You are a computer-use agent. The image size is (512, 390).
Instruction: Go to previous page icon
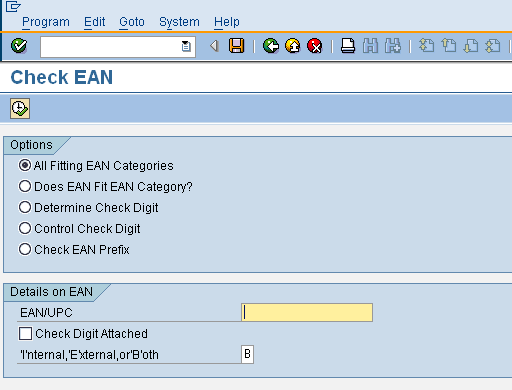pyautogui.click(x=449, y=46)
